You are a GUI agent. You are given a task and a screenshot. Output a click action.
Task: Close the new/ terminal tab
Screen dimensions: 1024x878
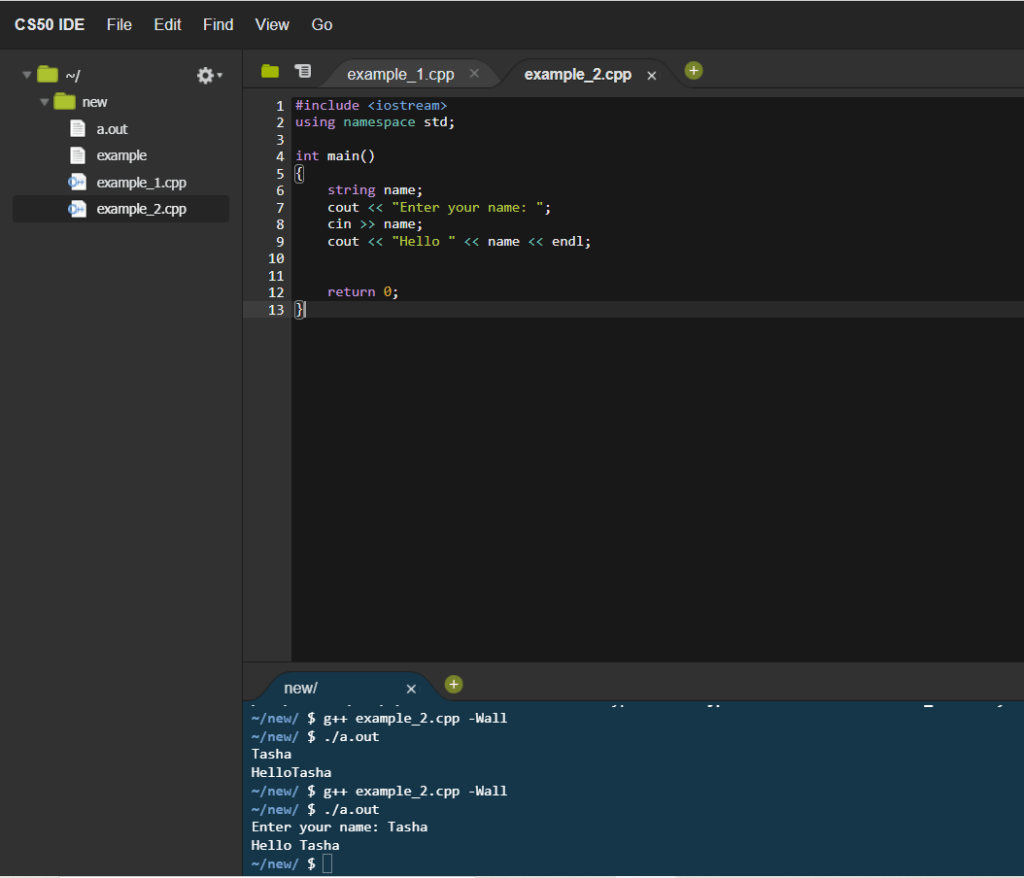tap(411, 689)
